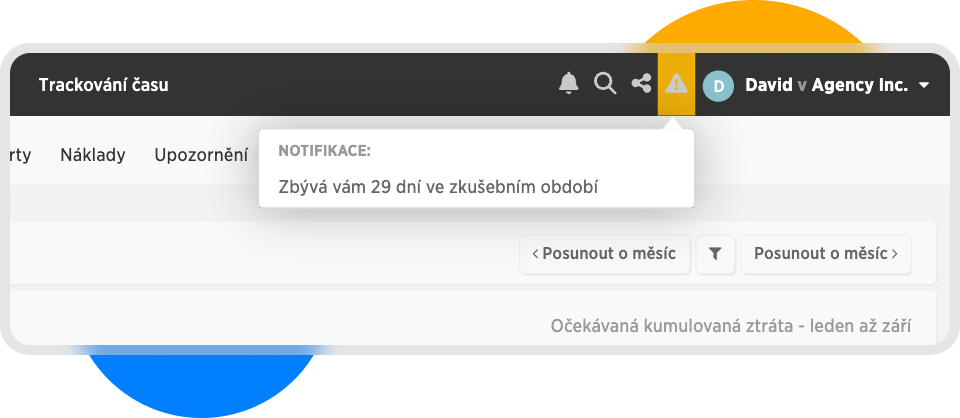Click left chevron on previous-month button
The height and width of the screenshot is (418, 960).
click(535, 254)
